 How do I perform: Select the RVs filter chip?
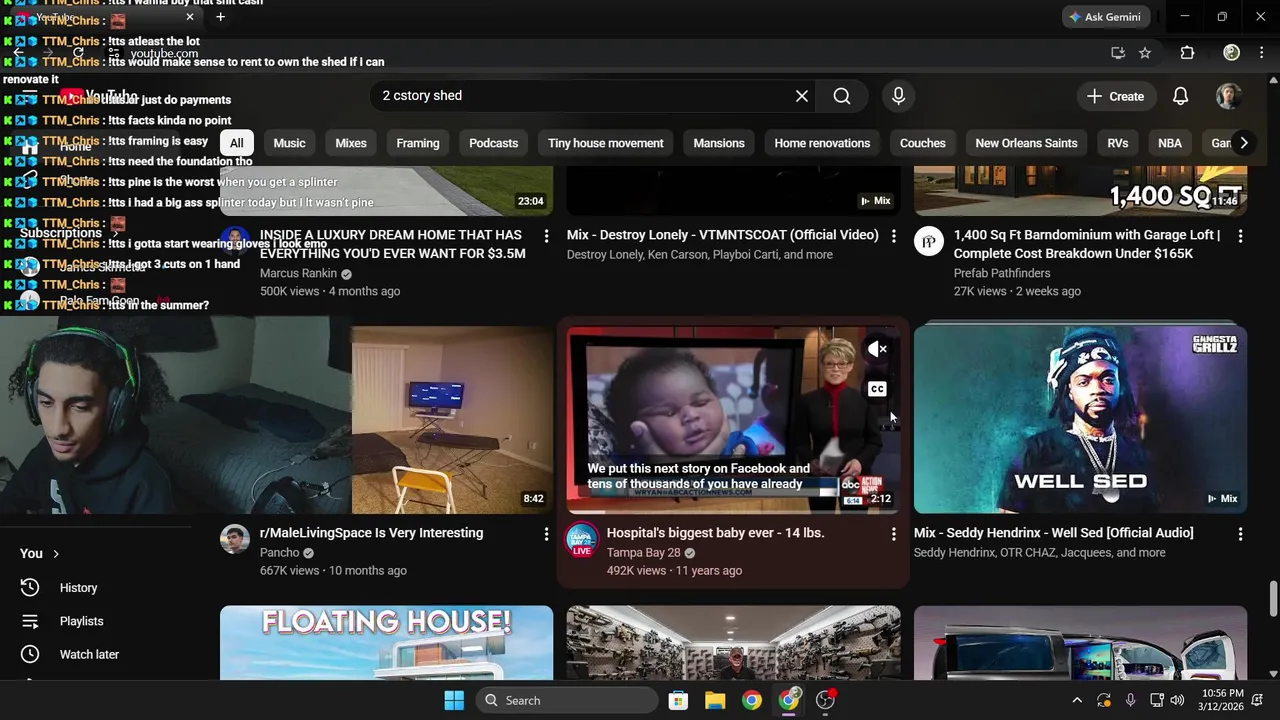(1118, 143)
